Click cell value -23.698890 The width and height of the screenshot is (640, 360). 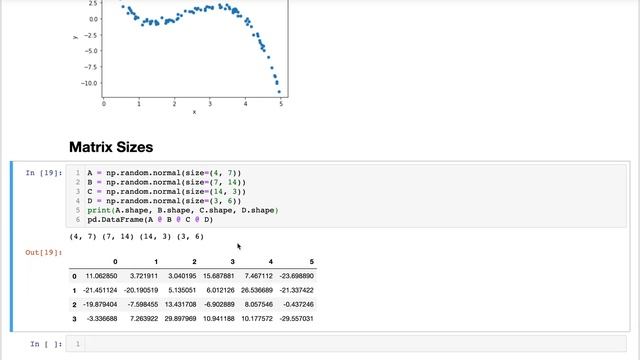(x=297, y=276)
